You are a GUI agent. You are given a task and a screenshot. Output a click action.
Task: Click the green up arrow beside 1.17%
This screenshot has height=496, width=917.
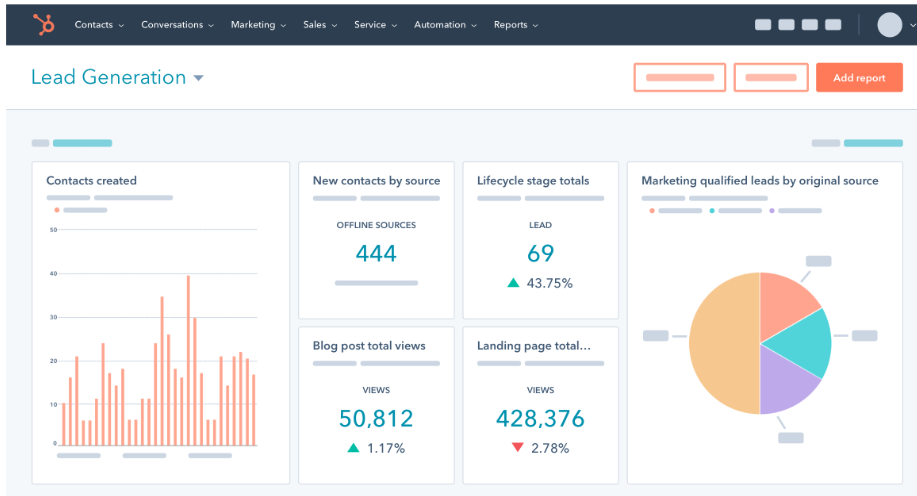pyautogui.click(x=353, y=448)
